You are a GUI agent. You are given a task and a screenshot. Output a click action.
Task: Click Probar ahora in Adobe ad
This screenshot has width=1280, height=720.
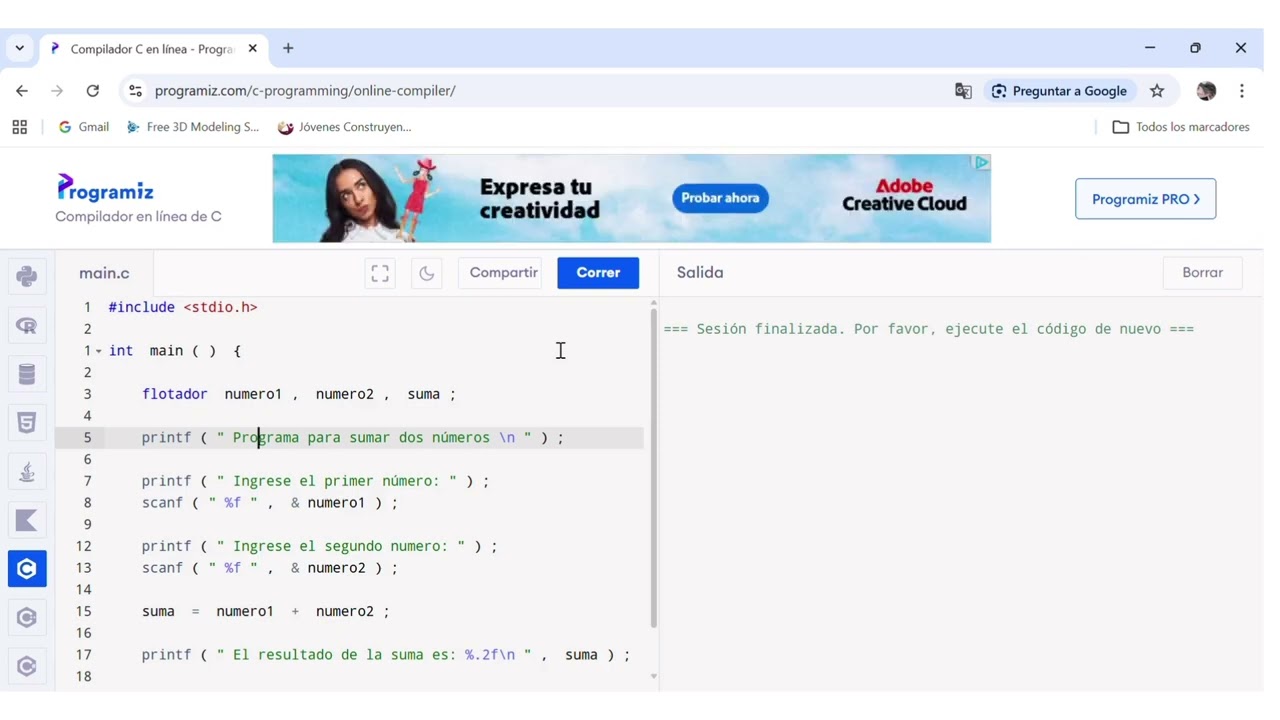click(720, 198)
